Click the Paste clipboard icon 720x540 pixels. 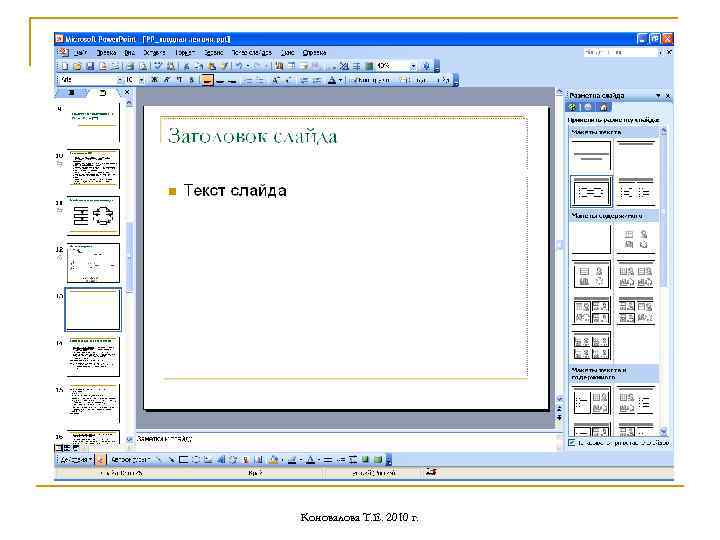tap(212, 66)
